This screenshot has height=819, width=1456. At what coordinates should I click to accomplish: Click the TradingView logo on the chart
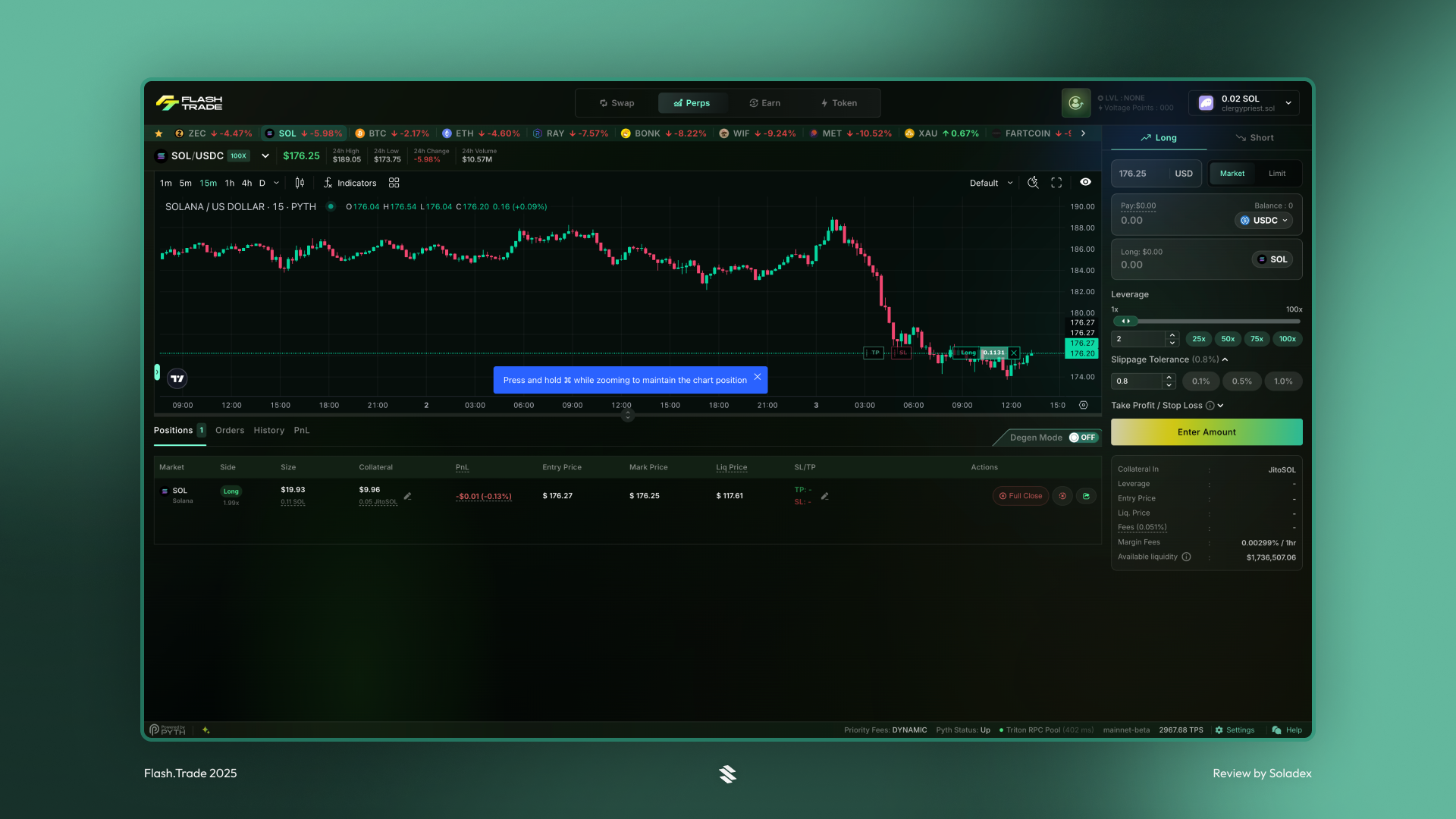(x=176, y=378)
